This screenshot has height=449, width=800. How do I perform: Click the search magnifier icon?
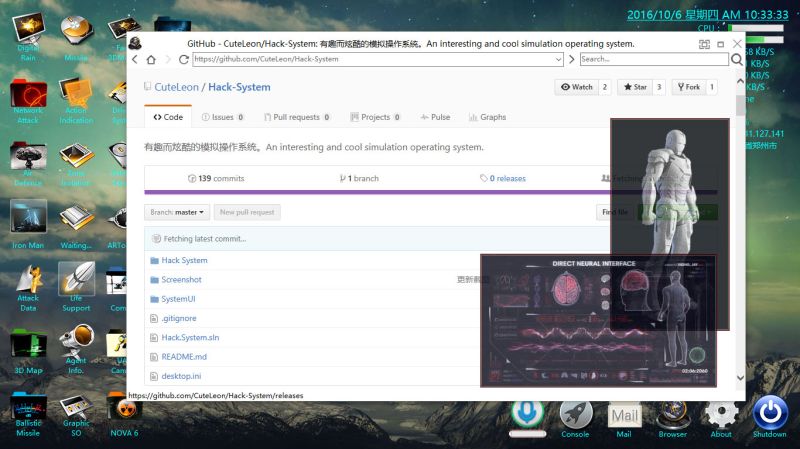[x=737, y=60]
